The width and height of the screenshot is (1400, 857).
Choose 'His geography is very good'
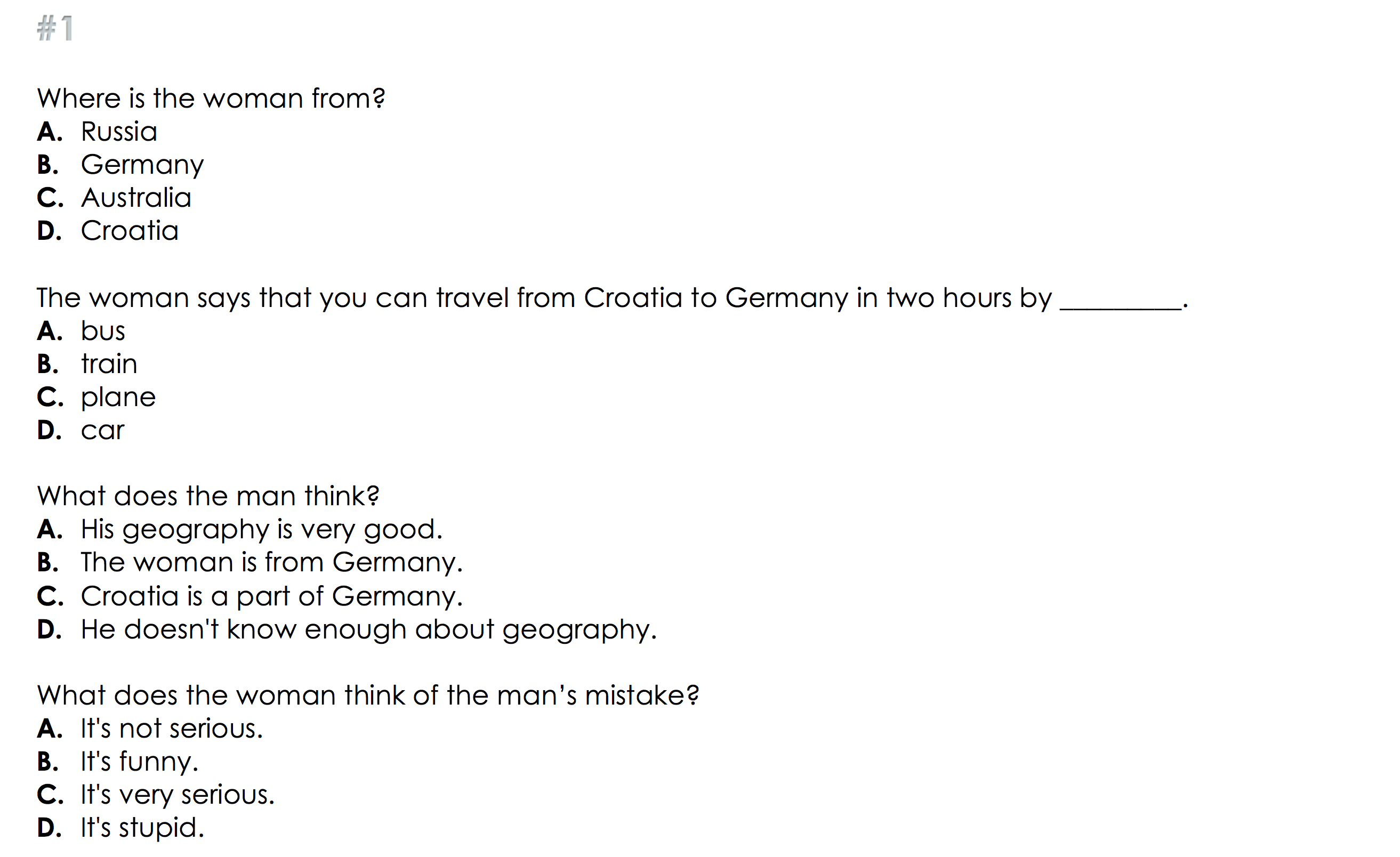coord(261,530)
